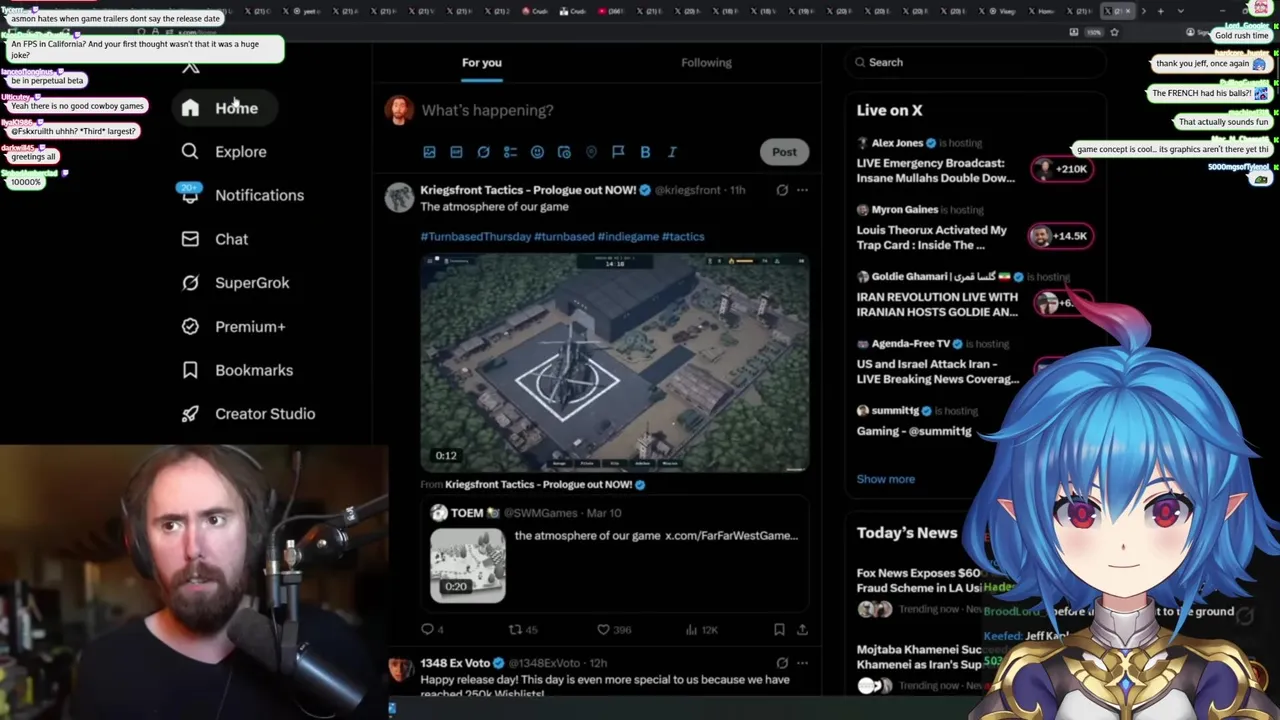Open Agenda-Free TV live coverage
Screen dimensions: 1280x720
point(938,371)
